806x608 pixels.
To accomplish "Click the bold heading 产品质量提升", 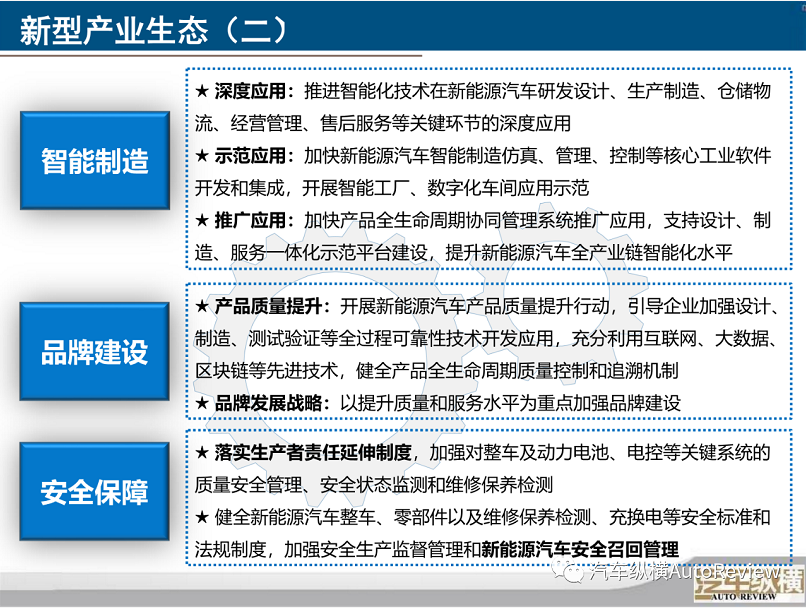I will 270,305.
